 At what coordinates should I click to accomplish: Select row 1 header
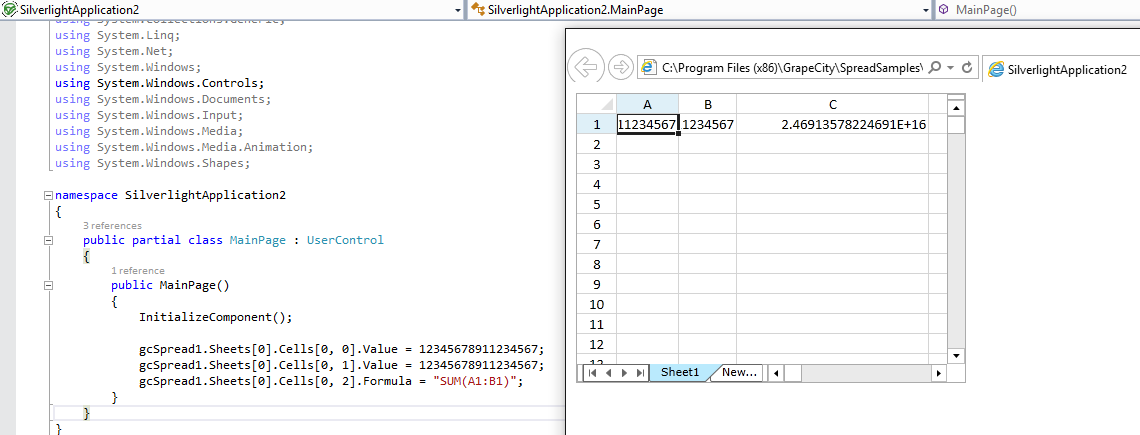(597, 124)
